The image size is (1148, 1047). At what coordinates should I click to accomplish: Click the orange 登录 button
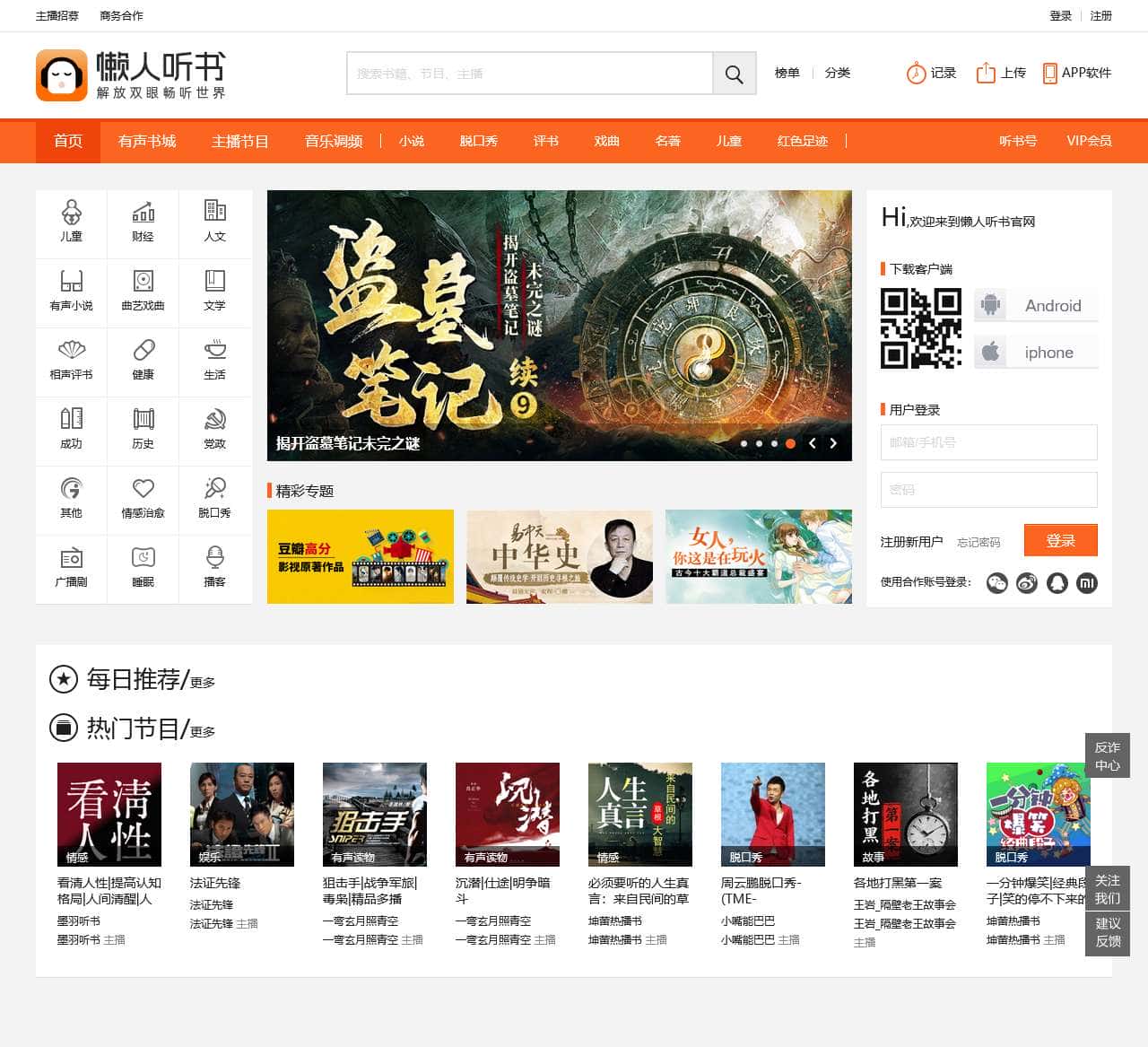(1061, 540)
